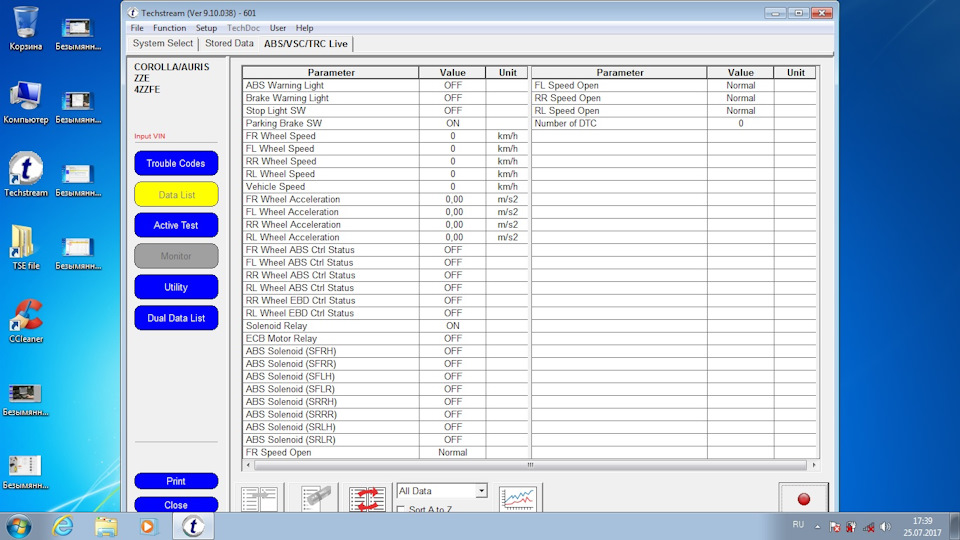Screen dimensions: 960x540
Task: Open the User menu
Action: (277, 28)
